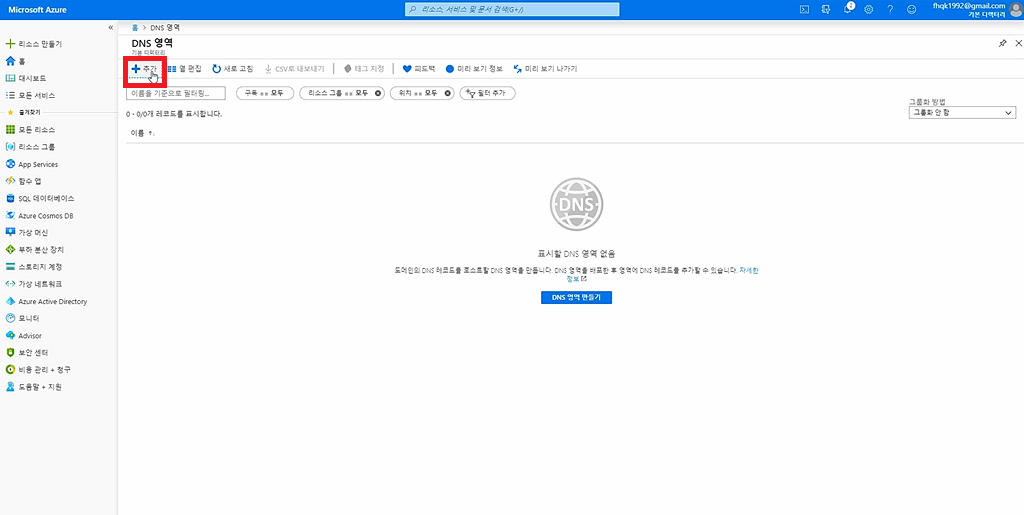Click DNS 영역 만들기 blue button
This screenshot has height=515, width=1024.
click(x=576, y=297)
